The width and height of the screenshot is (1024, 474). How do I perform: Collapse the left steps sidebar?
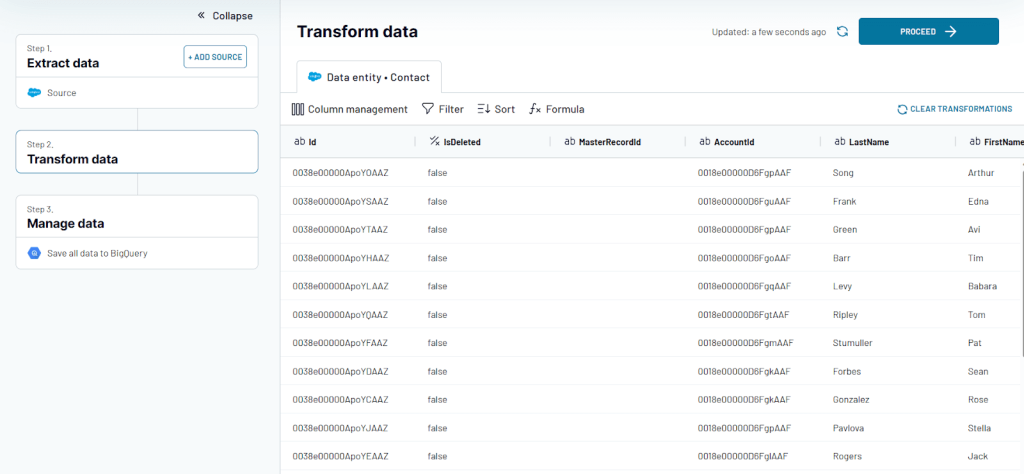(225, 16)
